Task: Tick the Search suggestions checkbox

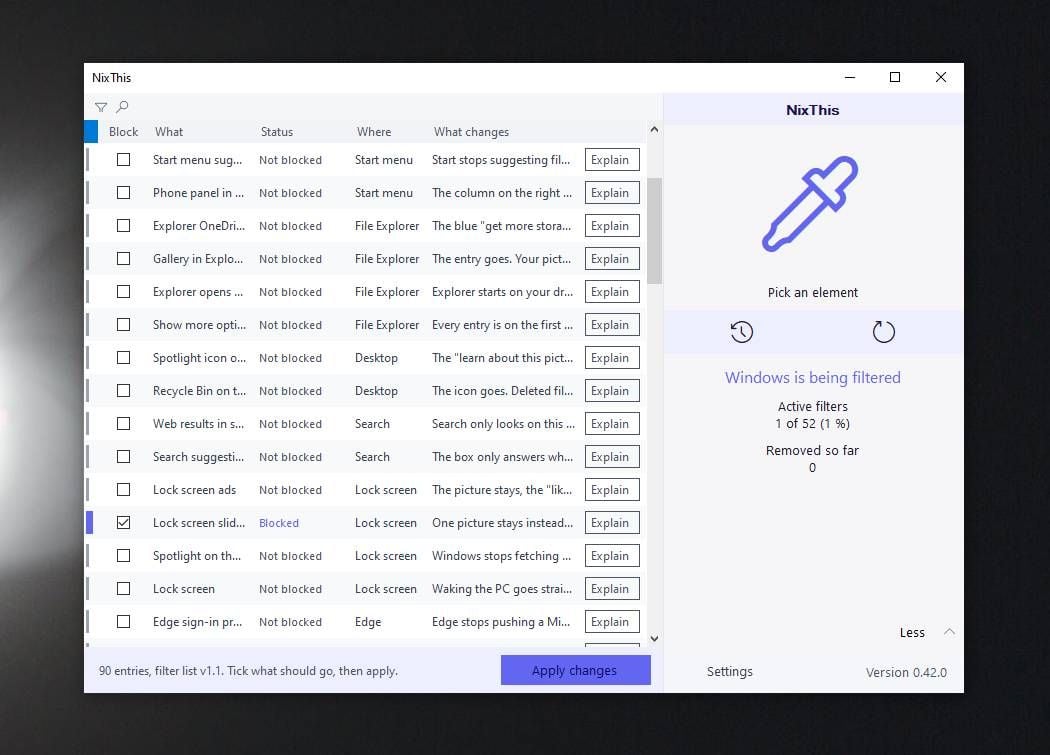Action: pyautogui.click(x=123, y=457)
